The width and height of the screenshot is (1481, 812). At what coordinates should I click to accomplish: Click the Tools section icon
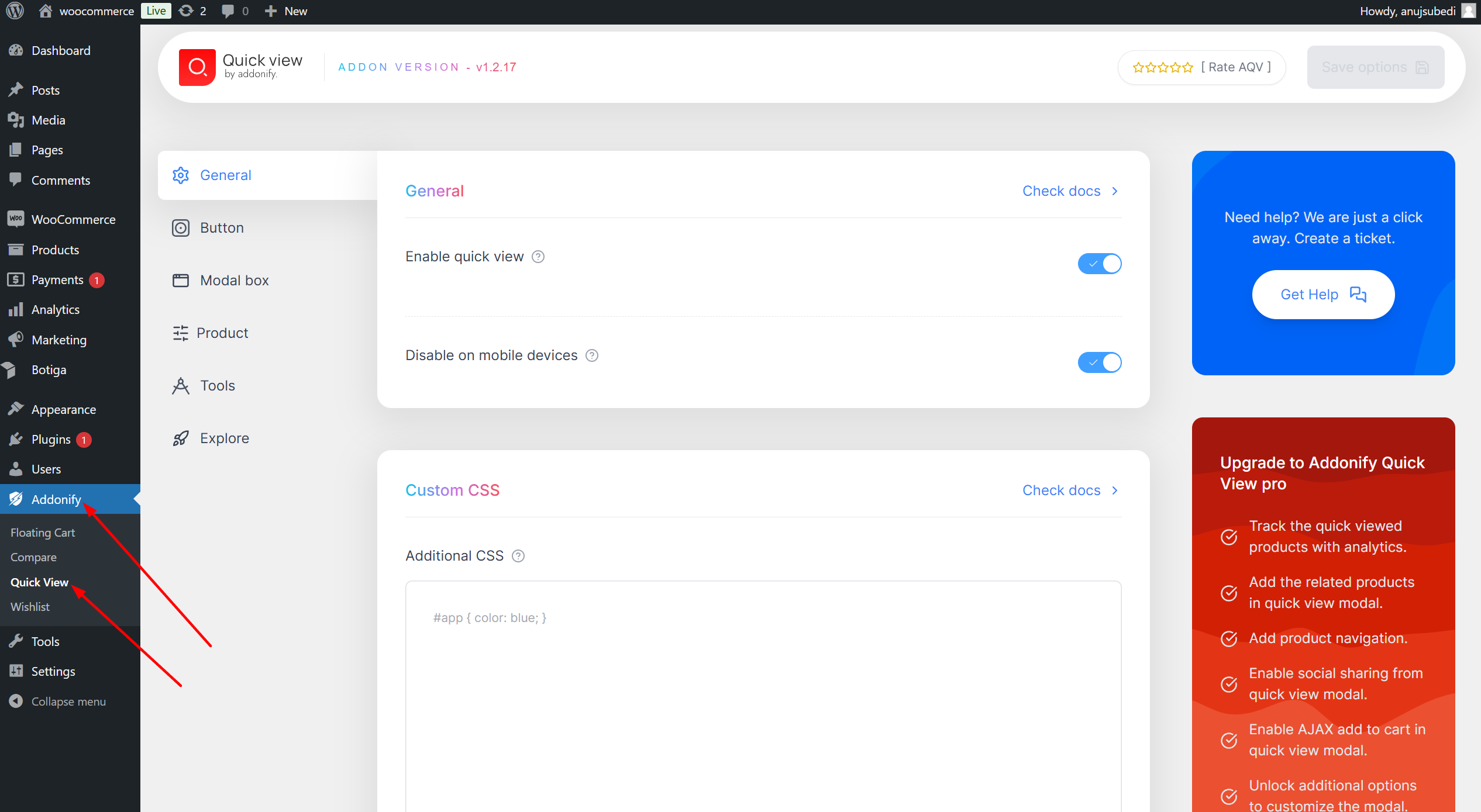[x=181, y=385]
